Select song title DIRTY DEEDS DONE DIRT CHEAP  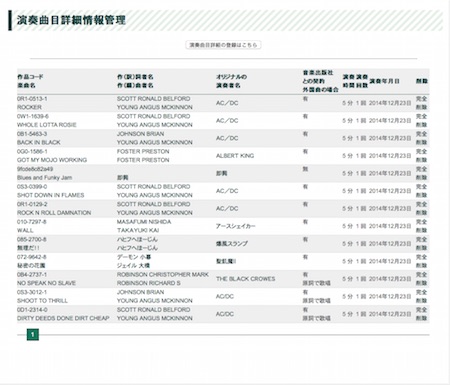(63, 318)
